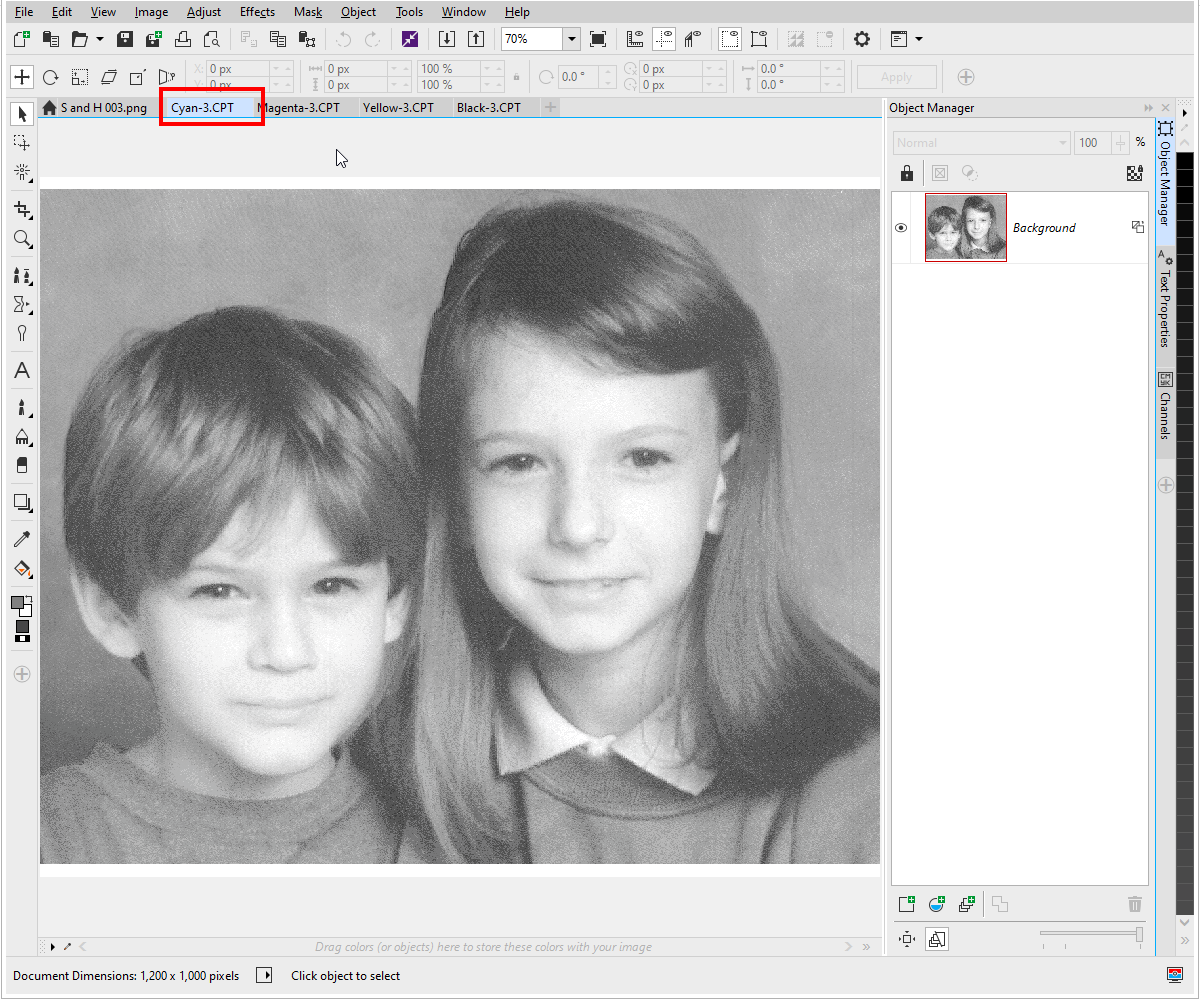1200x1000 pixels.
Task: Toggle ruler visibility in the toolbar
Action: point(635,38)
